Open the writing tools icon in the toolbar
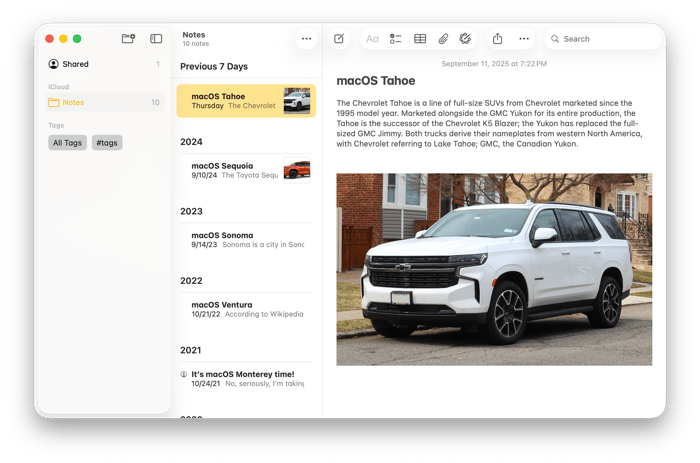This screenshot has width=700, height=463. [x=465, y=39]
